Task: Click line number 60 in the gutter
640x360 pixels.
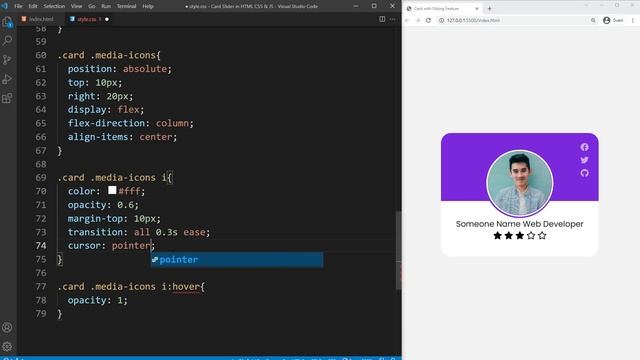Action: (41, 55)
